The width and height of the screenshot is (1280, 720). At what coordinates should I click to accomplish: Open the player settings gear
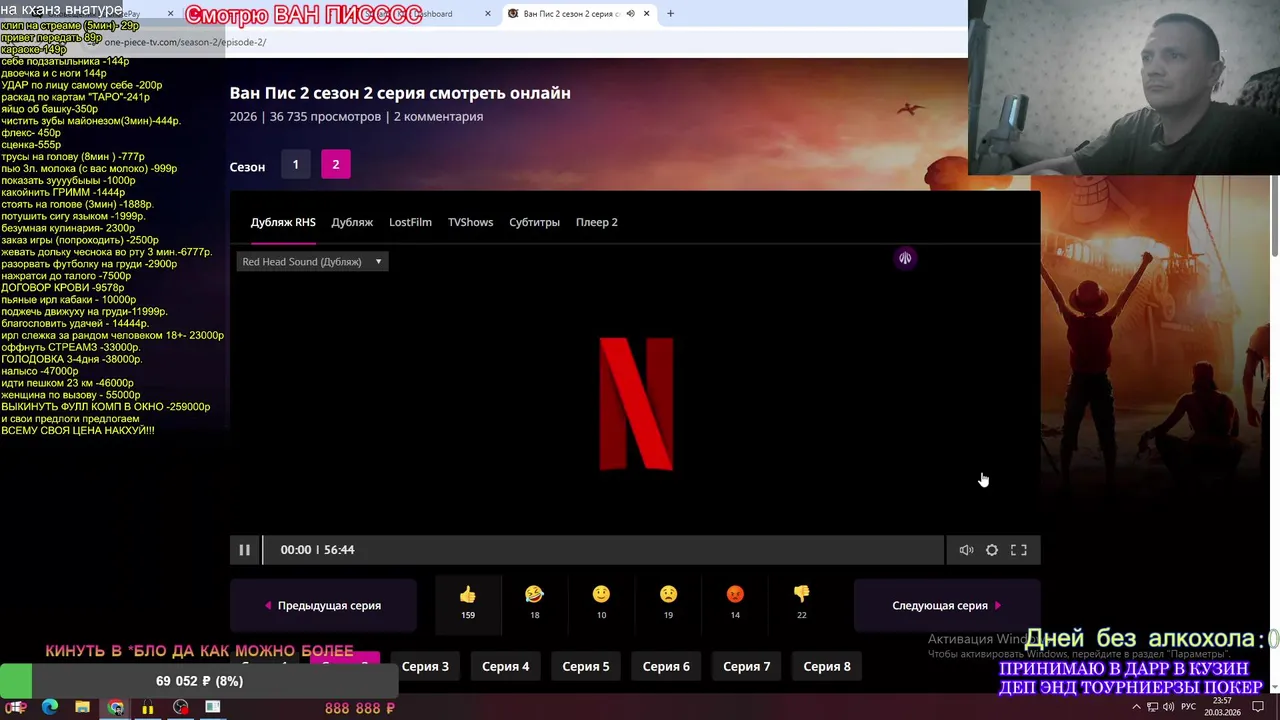pyautogui.click(x=992, y=550)
